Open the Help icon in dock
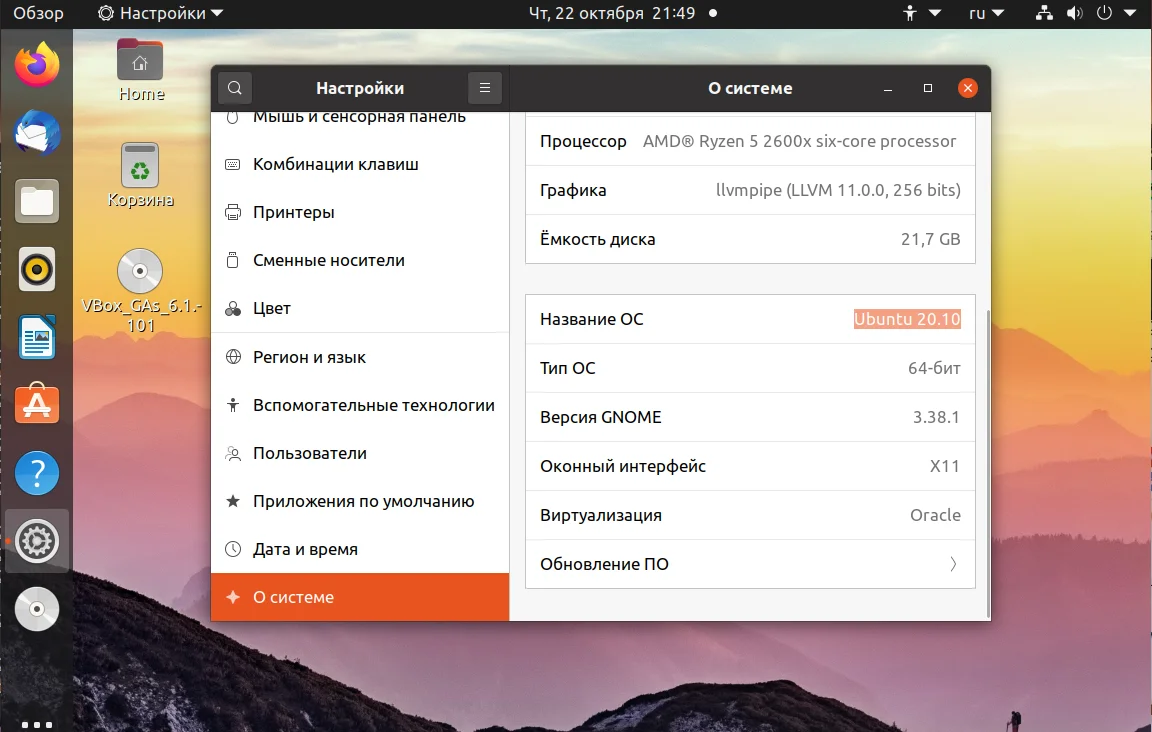The height and width of the screenshot is (732, 1152). [37, 473]
